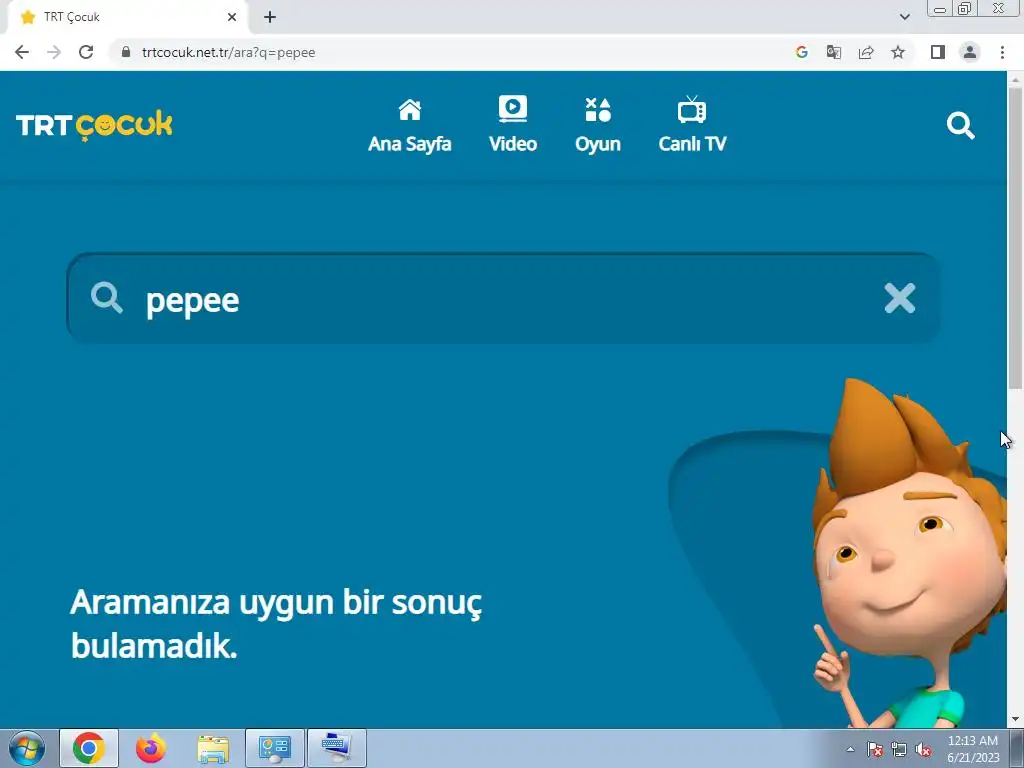Image resolution: width=1024 pixels, height=768 pixels.
Task: Click the scrollbar down arrow
Action: click(x=1015, y=720)
